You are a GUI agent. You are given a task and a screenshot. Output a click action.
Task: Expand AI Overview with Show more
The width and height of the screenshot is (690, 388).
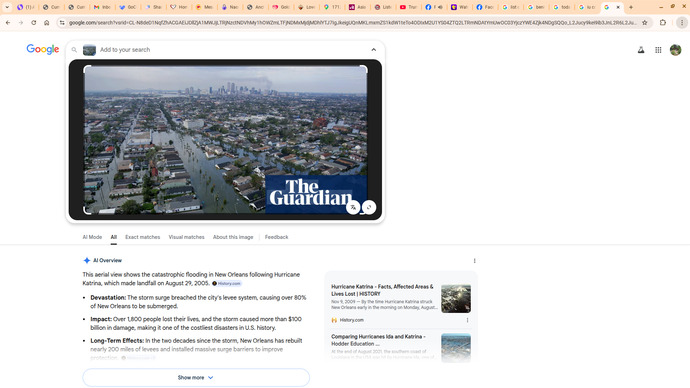[x=196, y=377]
